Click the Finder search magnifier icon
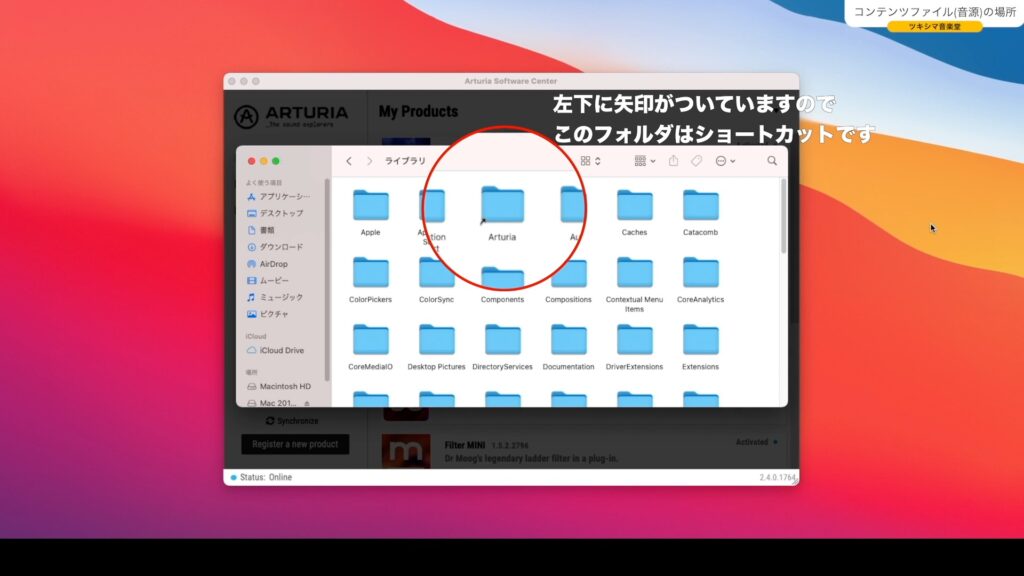1024x576 pixels. [x=772, y=161]
